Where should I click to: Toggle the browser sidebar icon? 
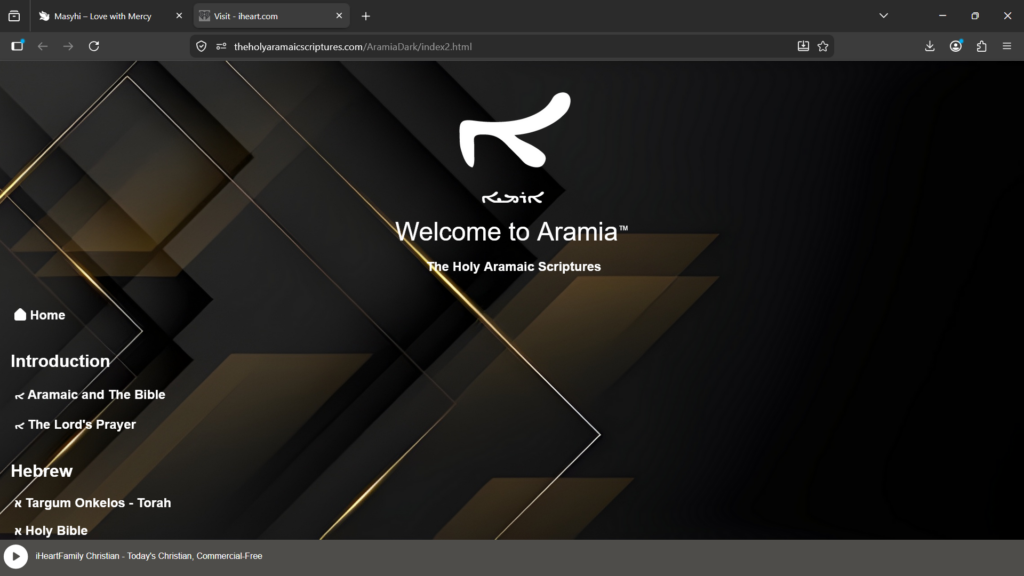[x=17, y=46]
